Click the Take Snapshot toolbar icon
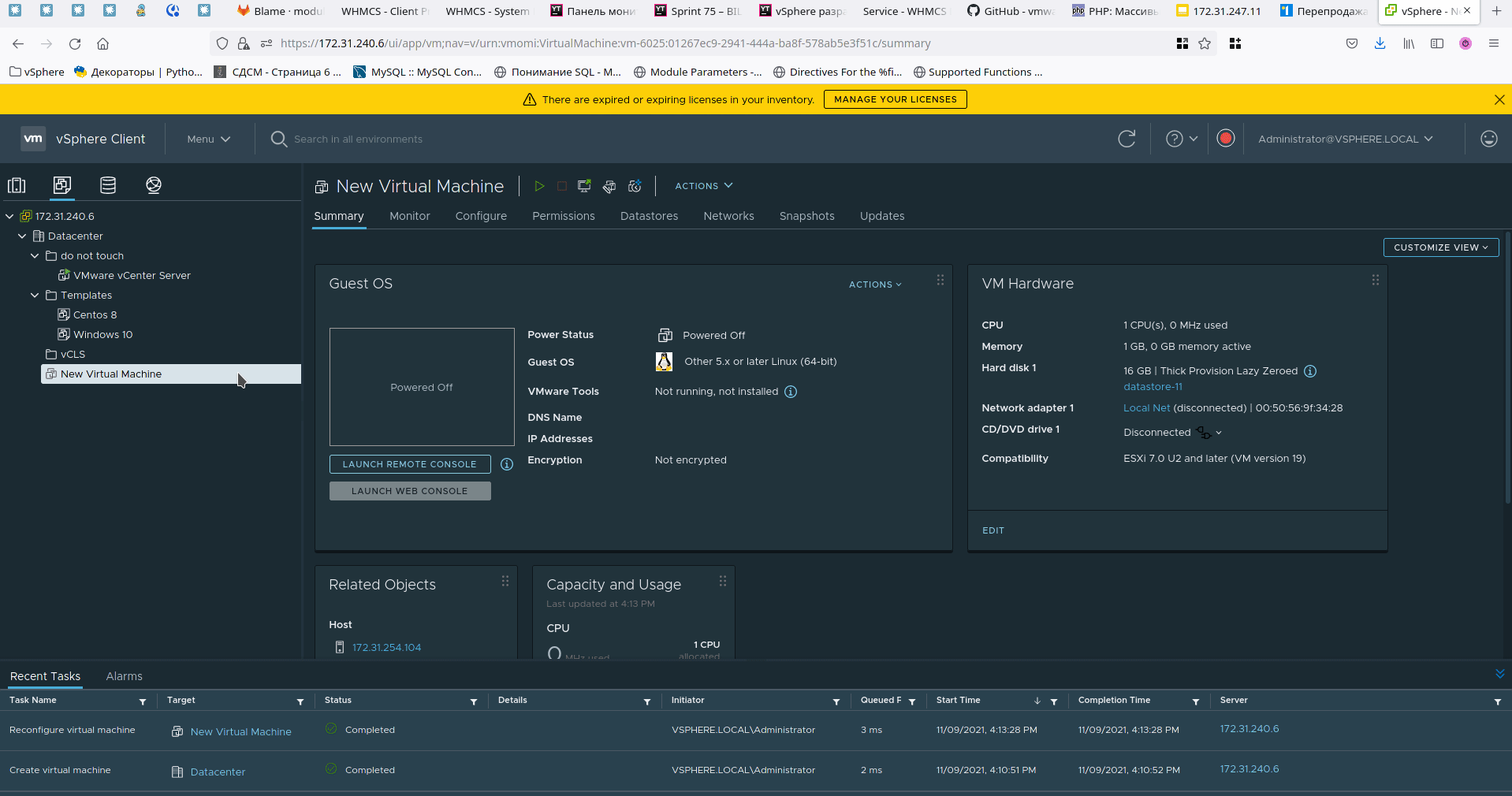The height and width of the screenshot is (796, 1512). coord(635,186)
